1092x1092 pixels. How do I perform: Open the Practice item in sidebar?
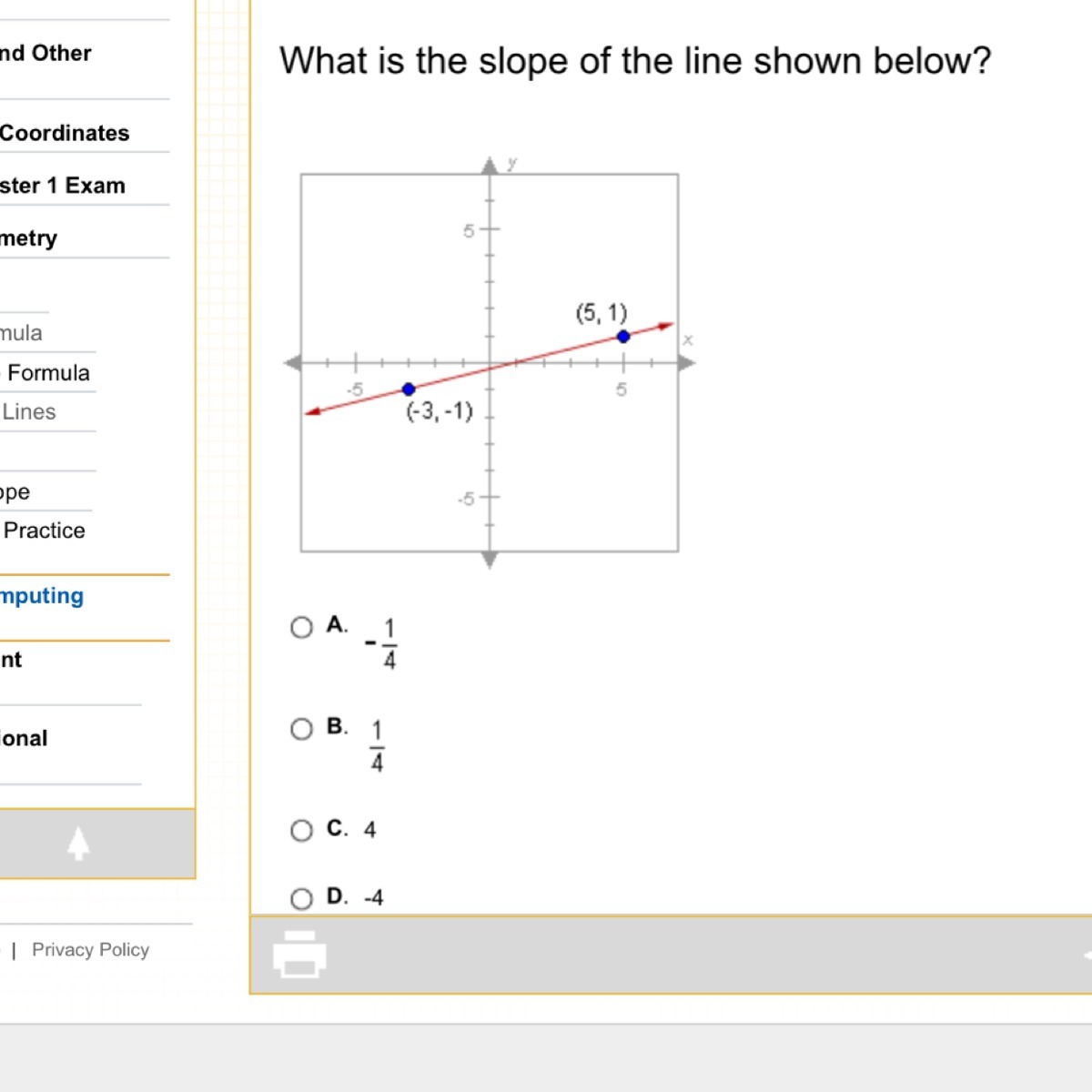[x=44, y=531]
